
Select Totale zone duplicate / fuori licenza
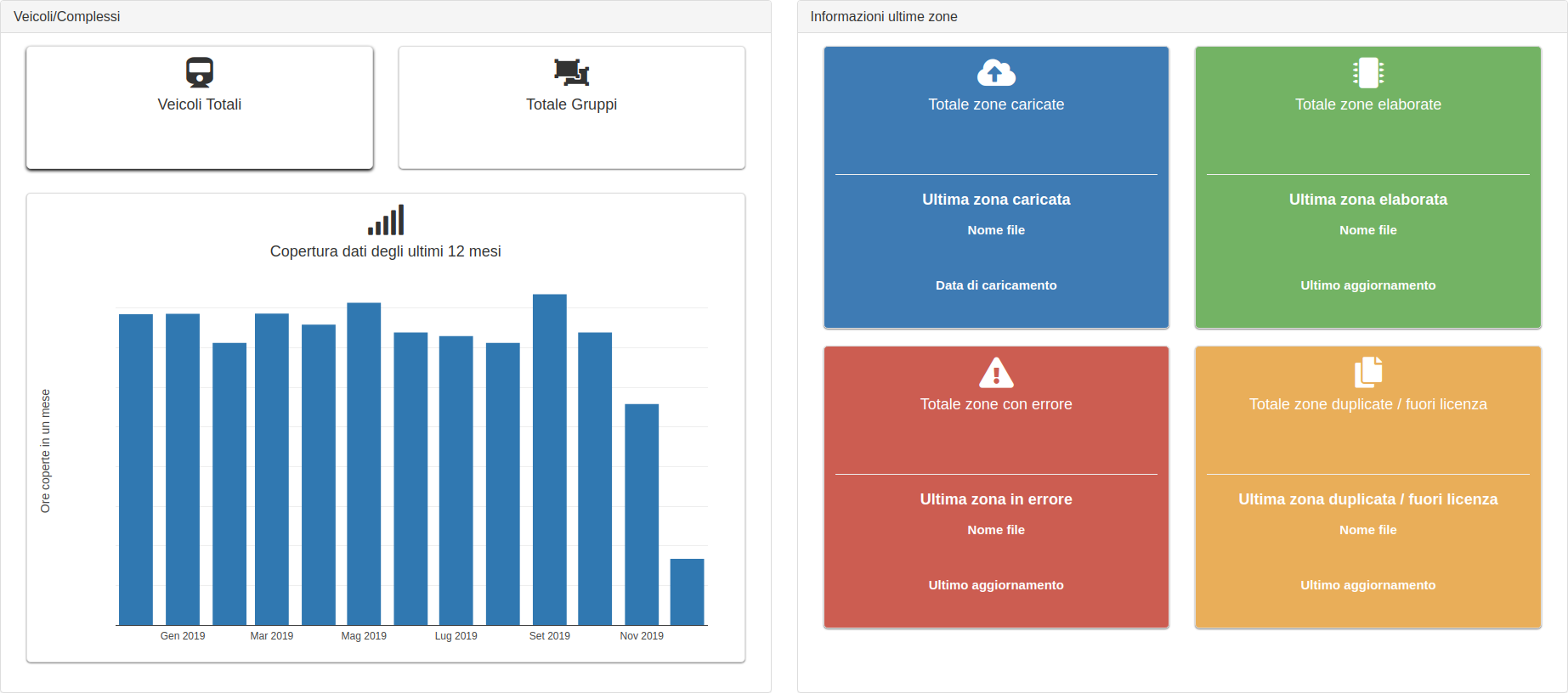pos(1368,404)
